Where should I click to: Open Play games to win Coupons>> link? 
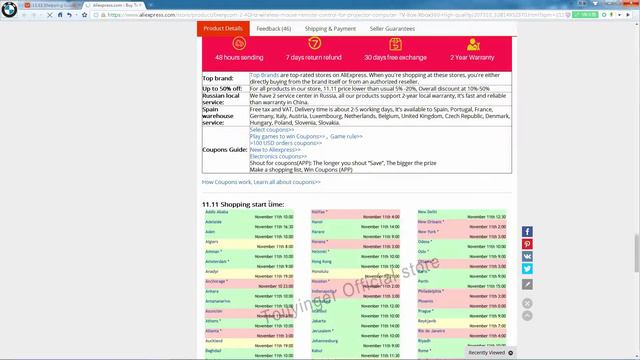click(287, 136)
